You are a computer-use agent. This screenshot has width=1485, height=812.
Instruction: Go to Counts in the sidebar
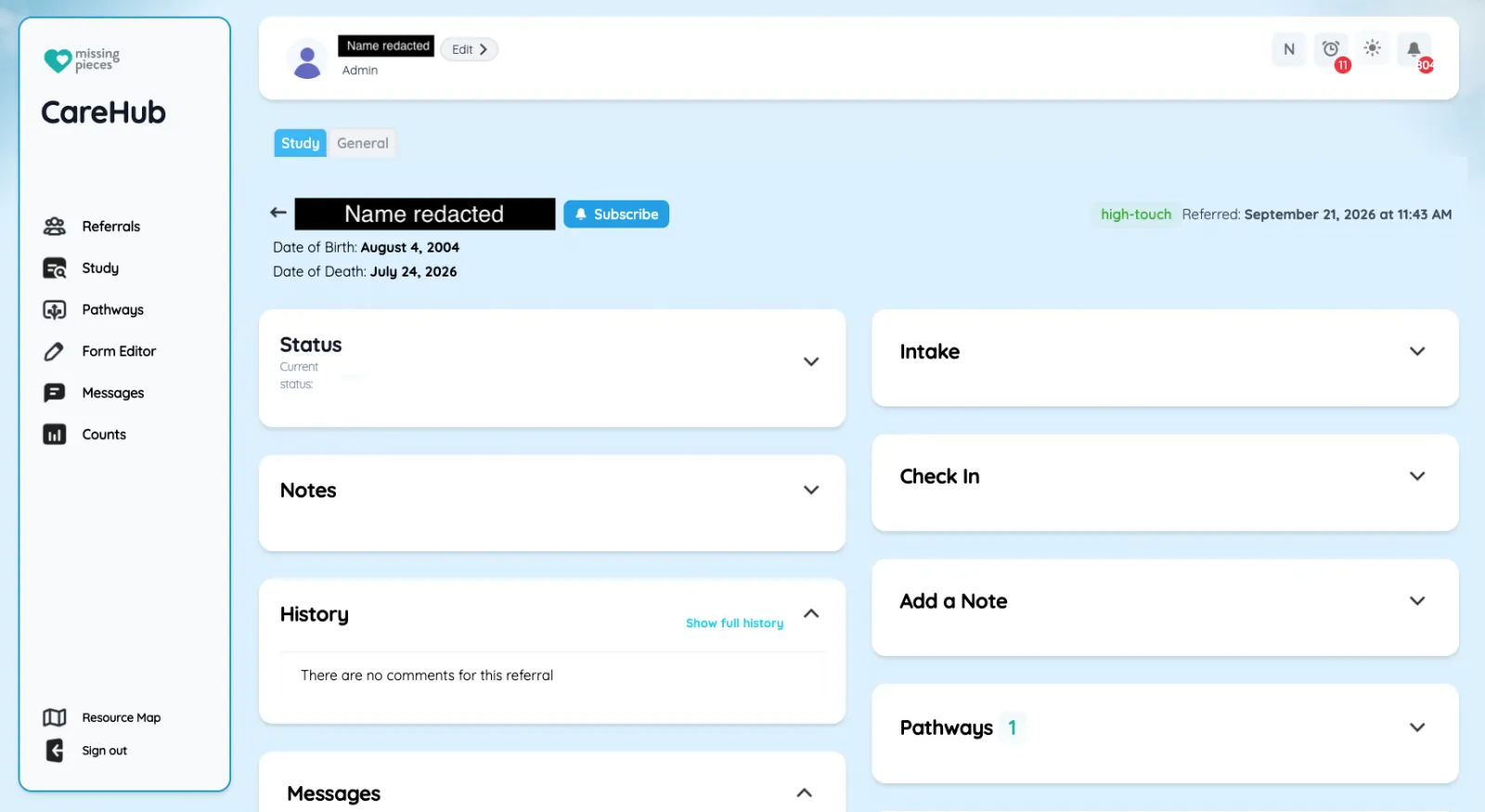point(104,434)
